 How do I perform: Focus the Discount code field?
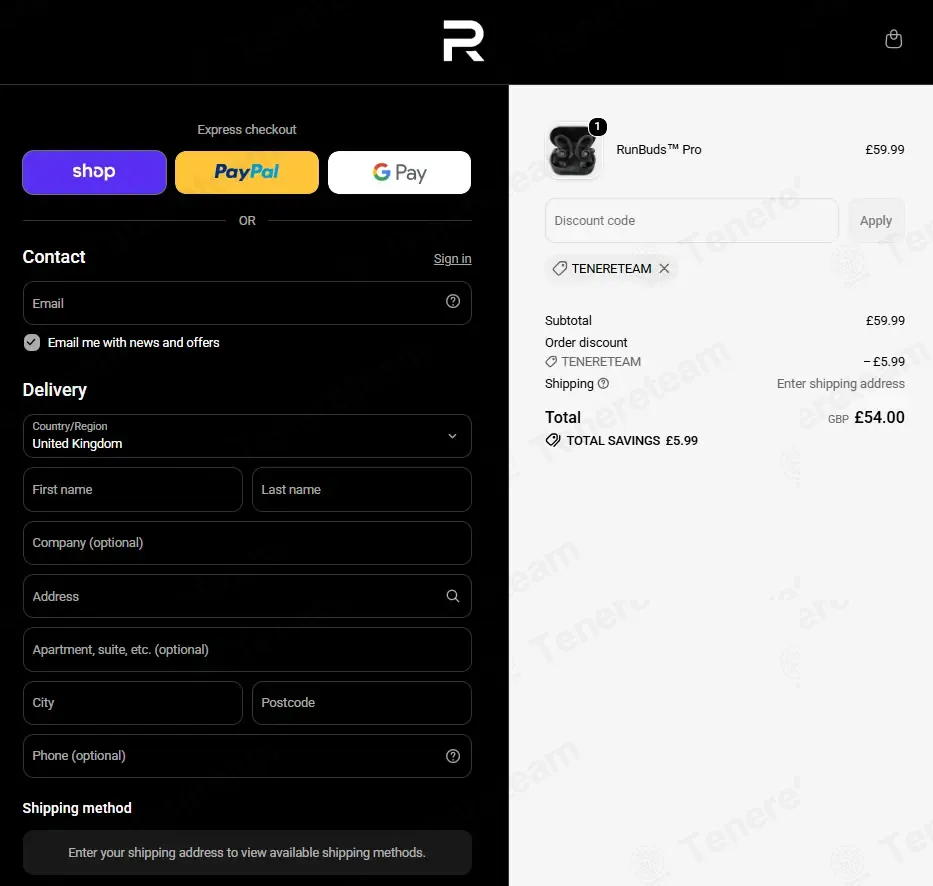coord(691,221)
